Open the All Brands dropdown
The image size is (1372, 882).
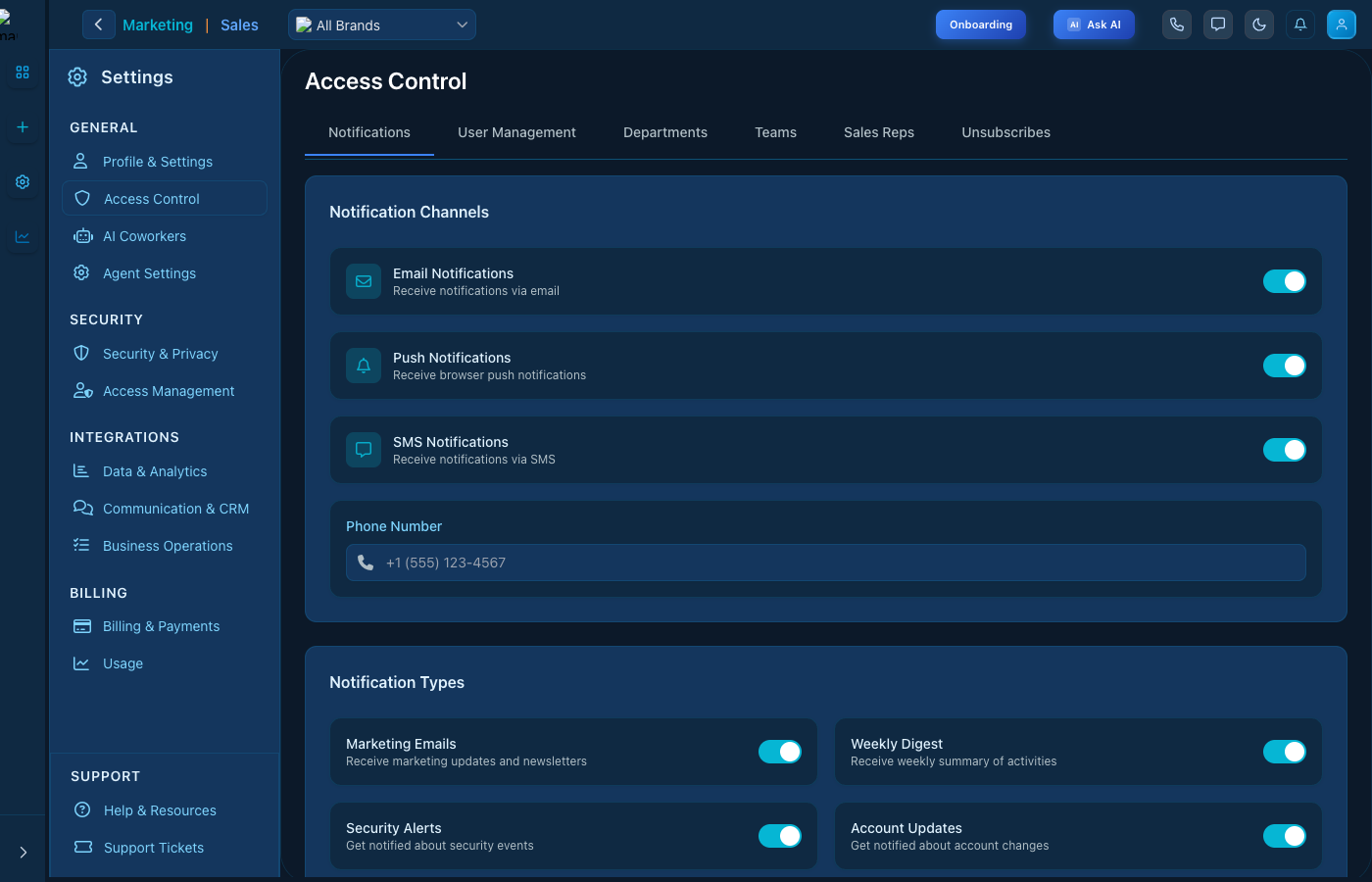click(382, 24)
